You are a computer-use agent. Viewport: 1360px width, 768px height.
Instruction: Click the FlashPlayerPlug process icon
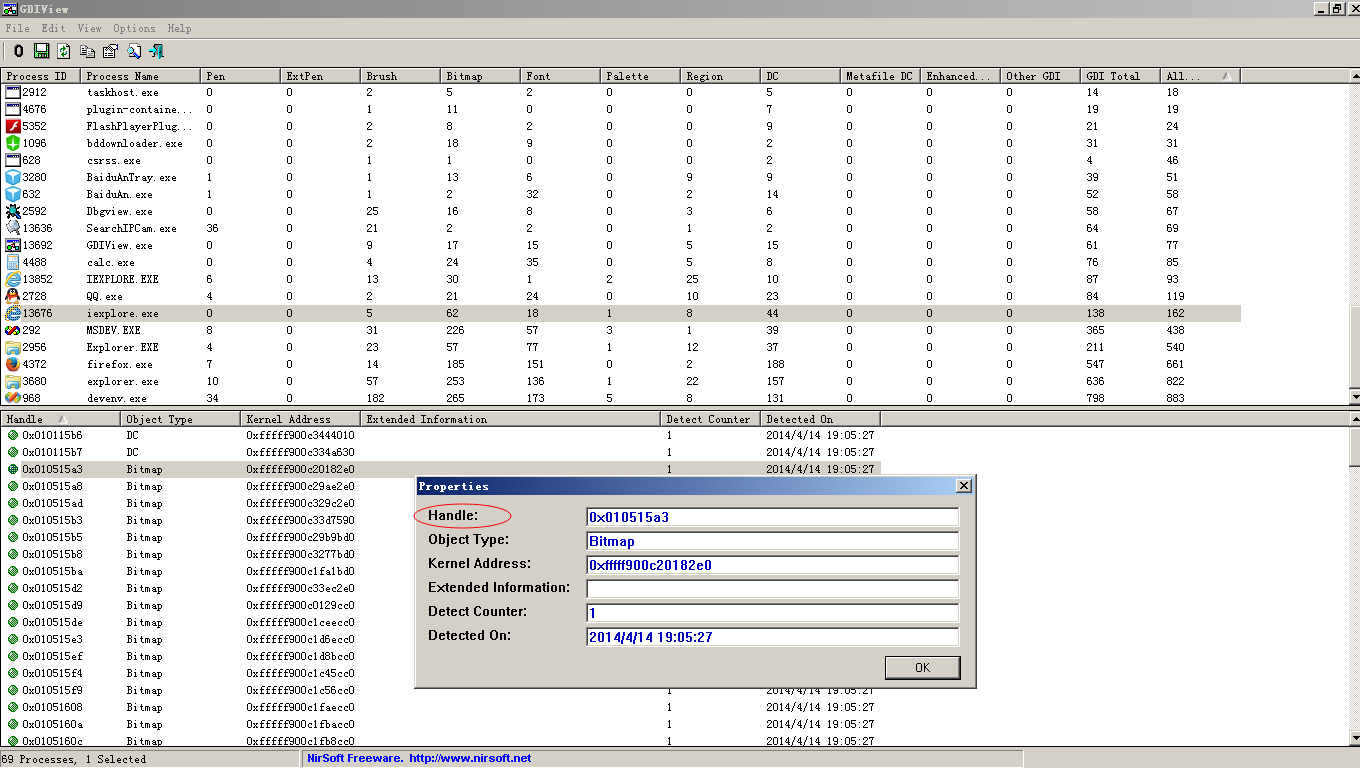point(13,126)
